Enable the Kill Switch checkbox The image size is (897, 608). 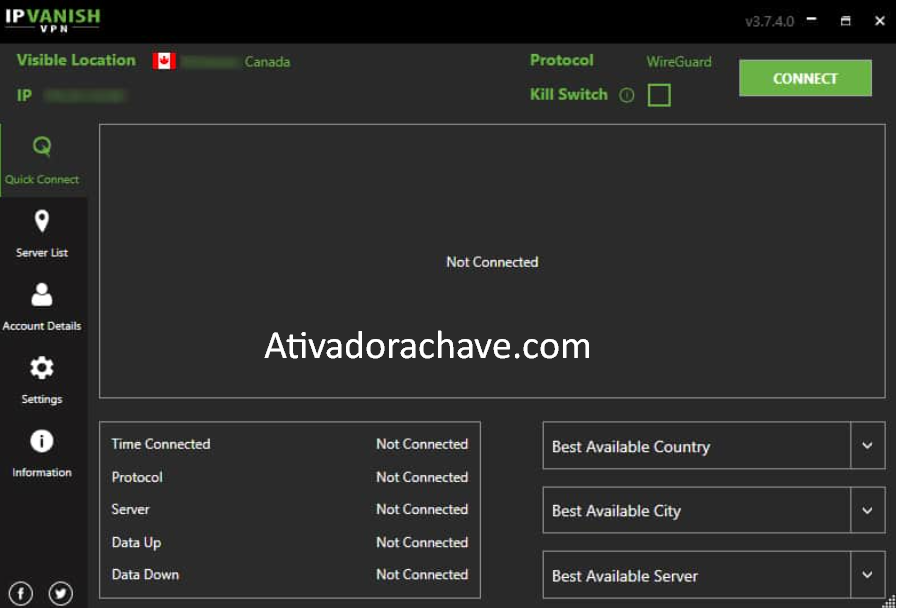[x=659, y=95]
